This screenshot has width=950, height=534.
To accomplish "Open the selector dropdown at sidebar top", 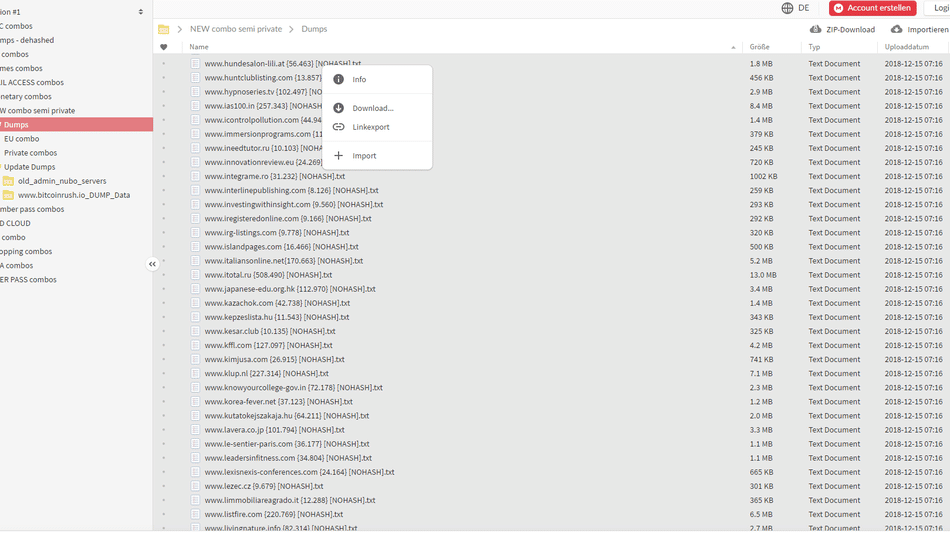I will [141, 12].
